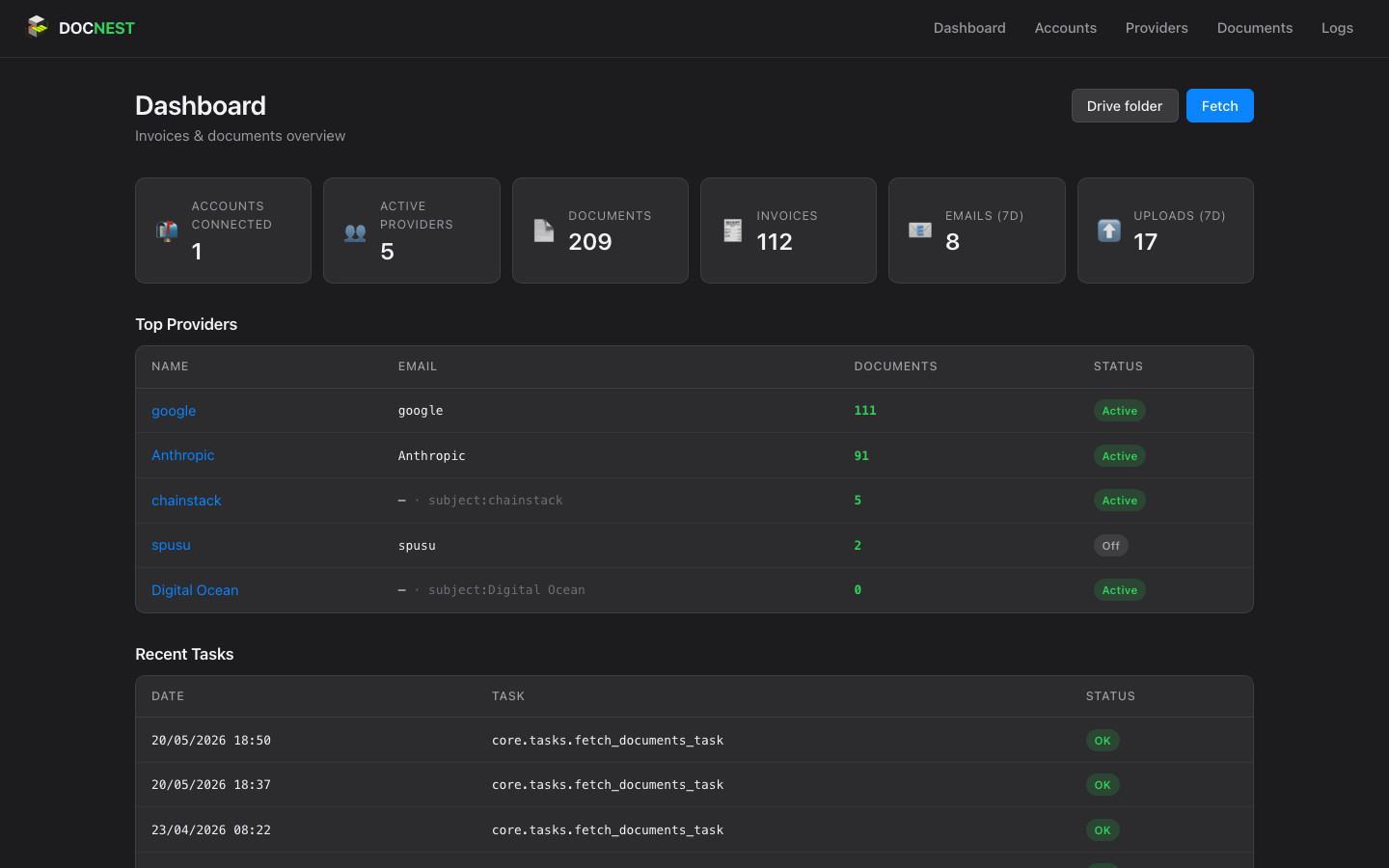Click the DOCNEST brand text
This screenshot has height=868, width=1389.
click(x=96, y=28)
